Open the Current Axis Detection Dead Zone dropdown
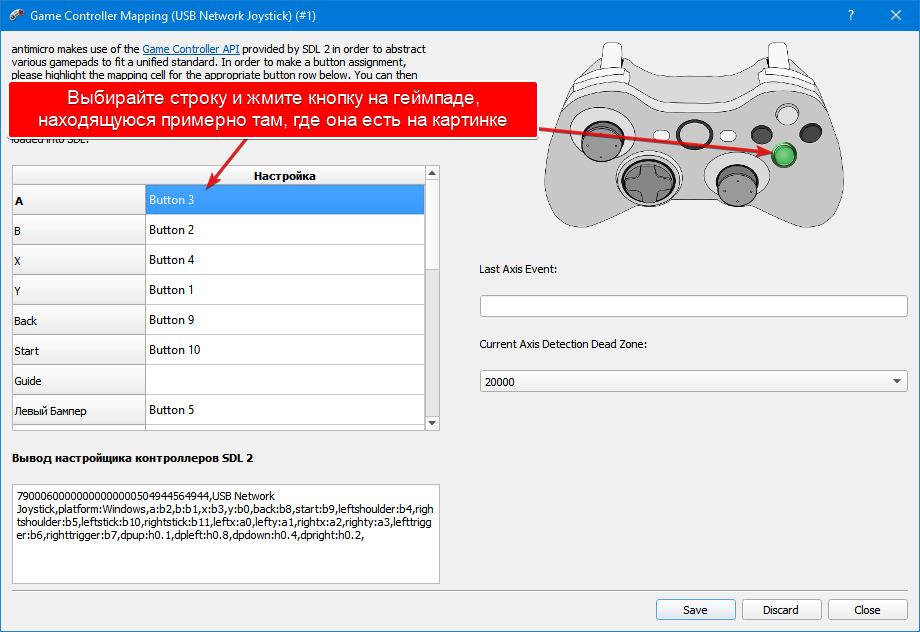Viewport: 920px width, 632px height. click(x=693, y=381)
